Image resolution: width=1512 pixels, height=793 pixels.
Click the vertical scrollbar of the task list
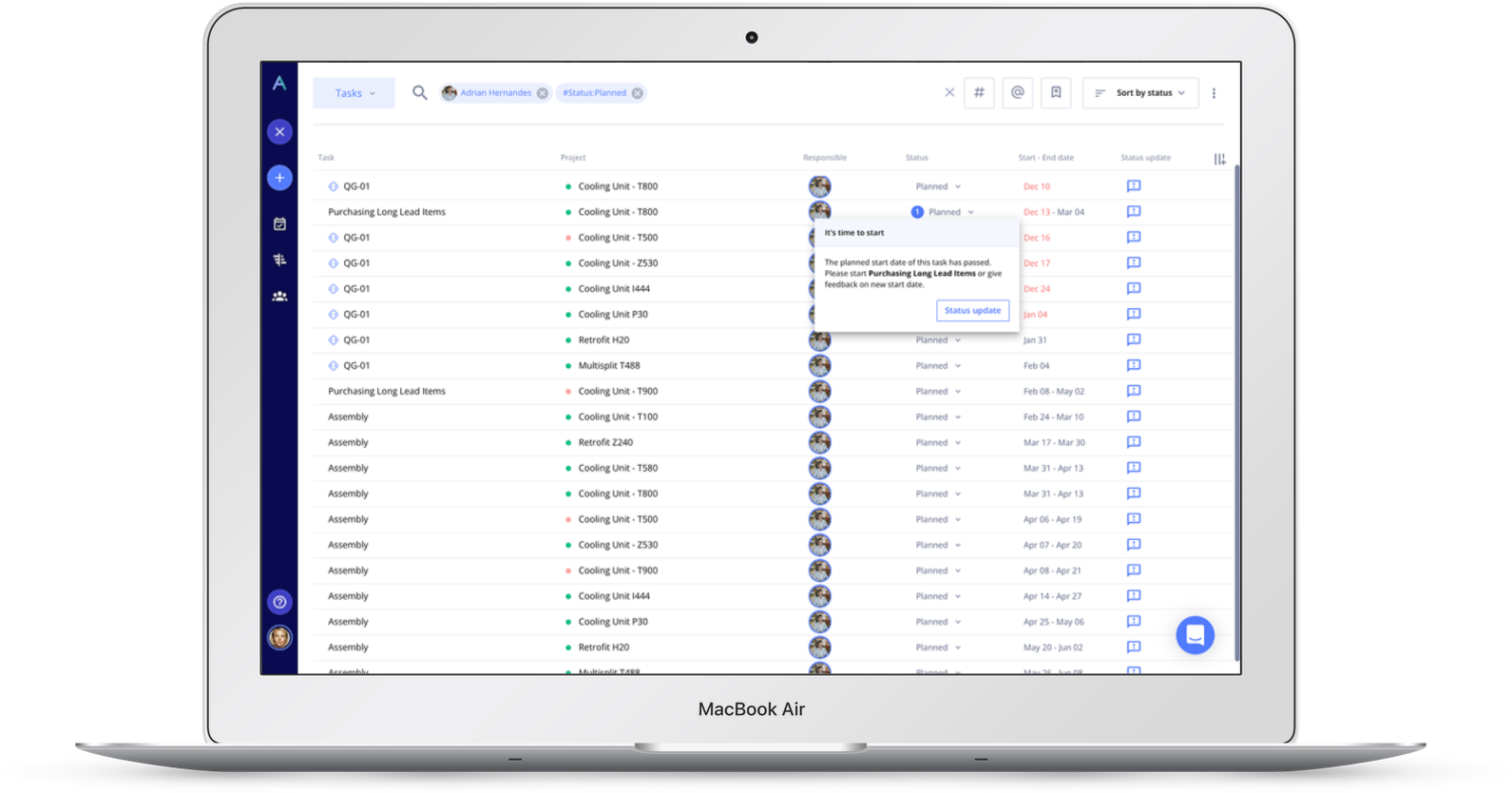click(1236, 414)
